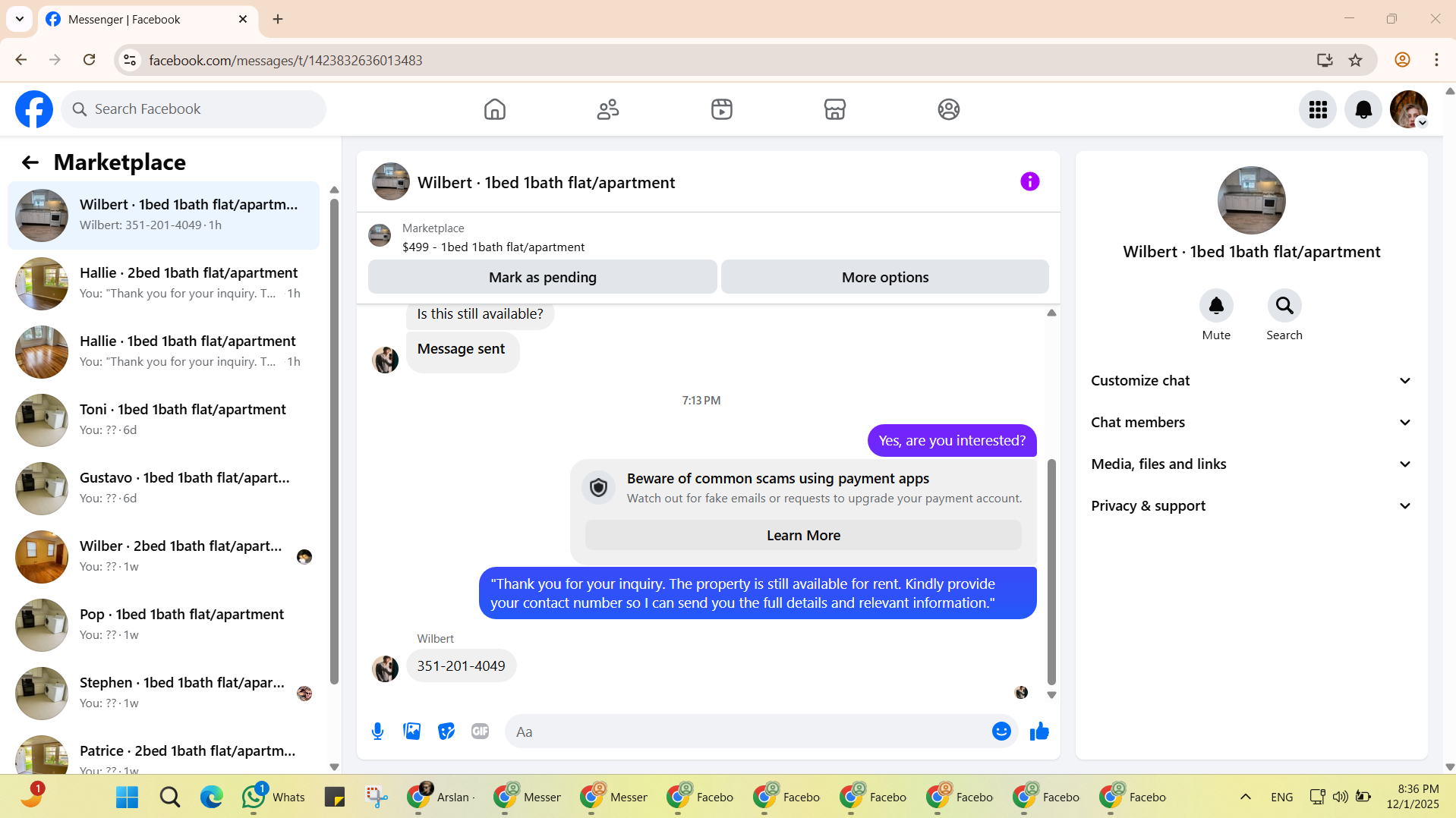Open Stephen 1bed 1bath conversation
Image resolution: width=1456 pixels, height=818 pixels.
[x=163, y=694]
